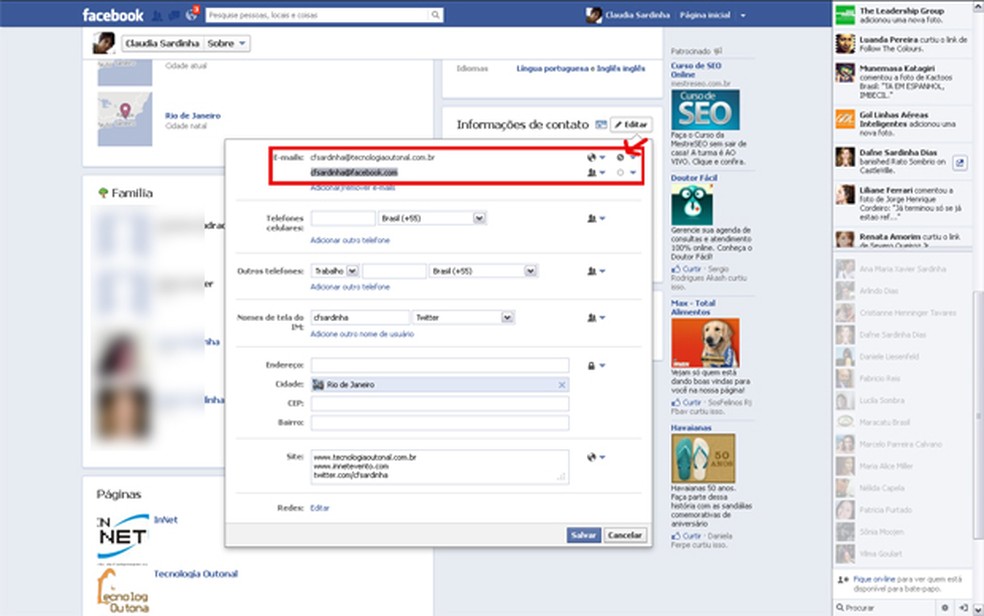Click Adicionar outro telefone under Telefones celulares
Viewport: 984px width, 616px height.
(350, 240)
